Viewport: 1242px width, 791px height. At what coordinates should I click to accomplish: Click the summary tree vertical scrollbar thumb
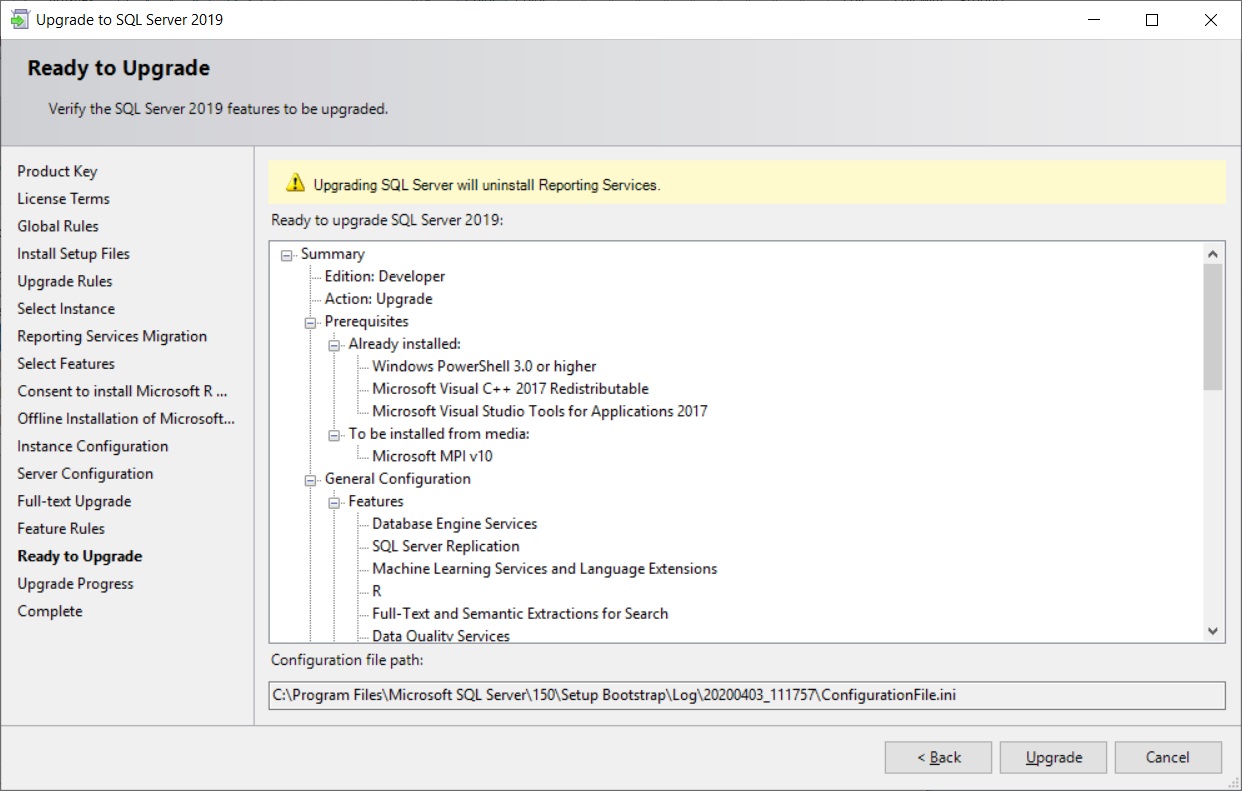click(1213, 327)
